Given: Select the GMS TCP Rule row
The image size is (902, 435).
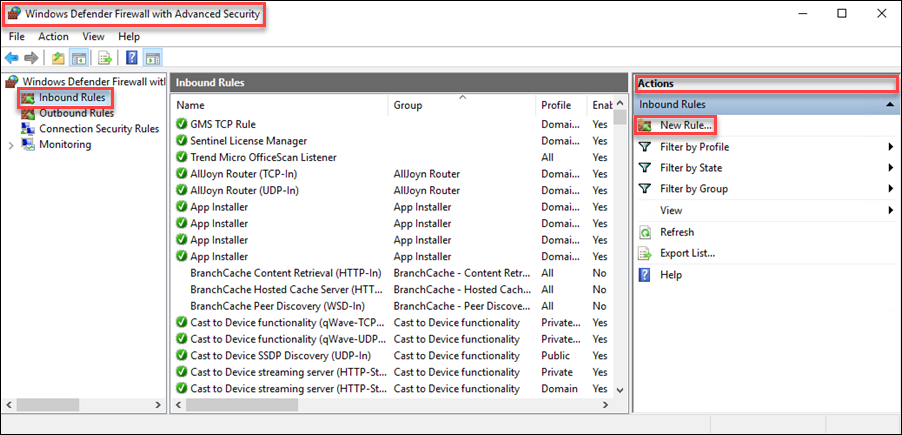Looking at the screenshot, I should tap(222, 124).
